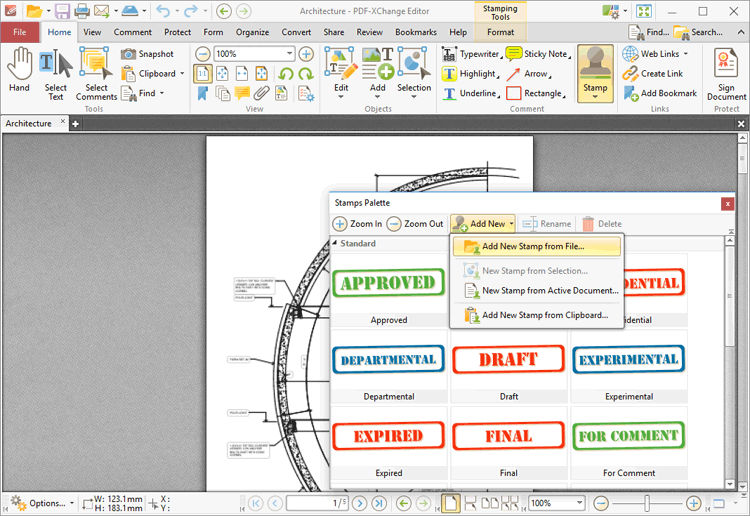Activate the Highlight tool
This screenshot has height=516, width=750.
(x=470, y=74)
